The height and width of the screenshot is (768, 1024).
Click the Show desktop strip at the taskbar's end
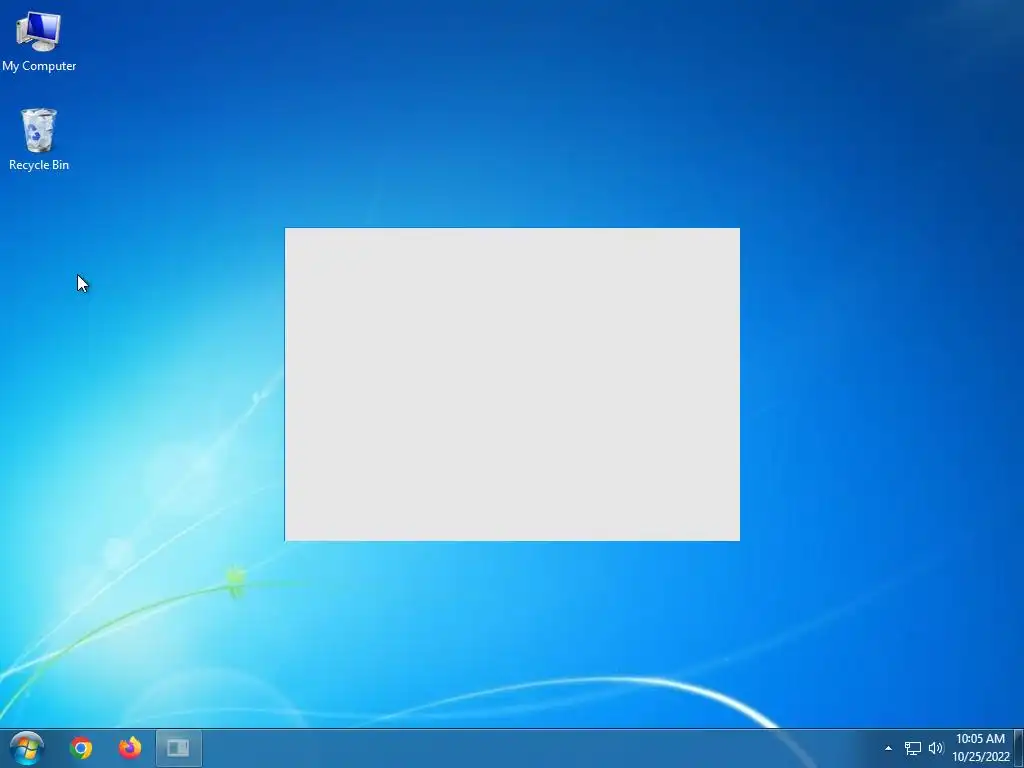[x=1019, y=748]
